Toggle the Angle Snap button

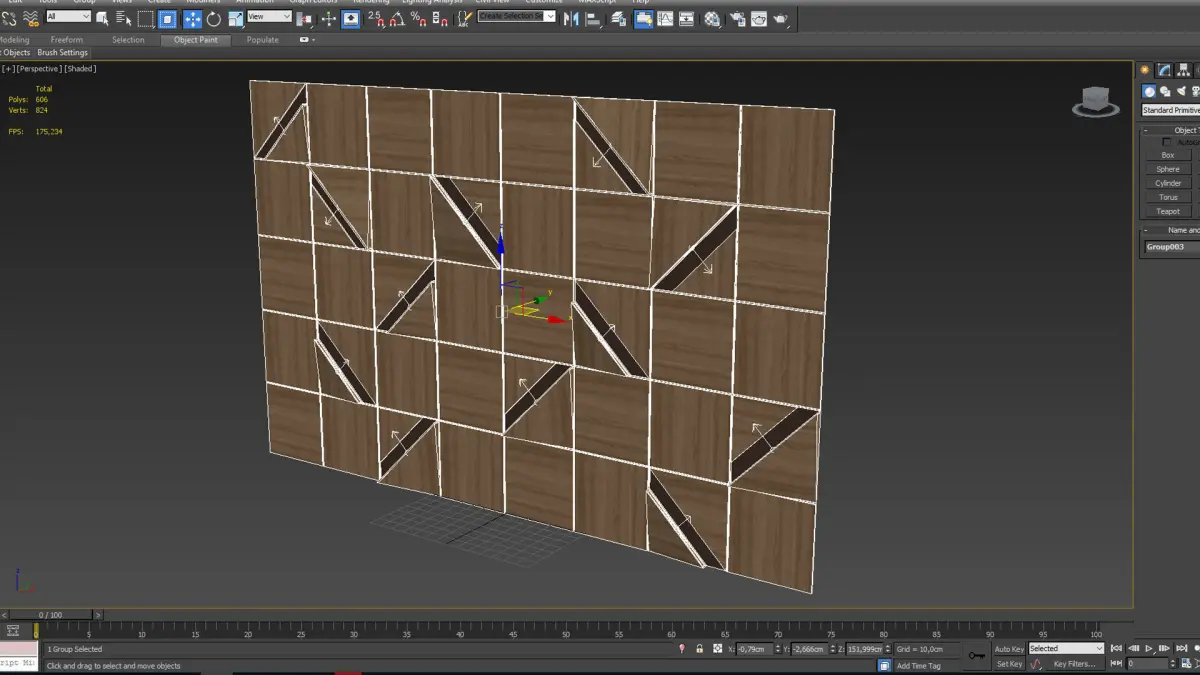click(x=399, y=18)
